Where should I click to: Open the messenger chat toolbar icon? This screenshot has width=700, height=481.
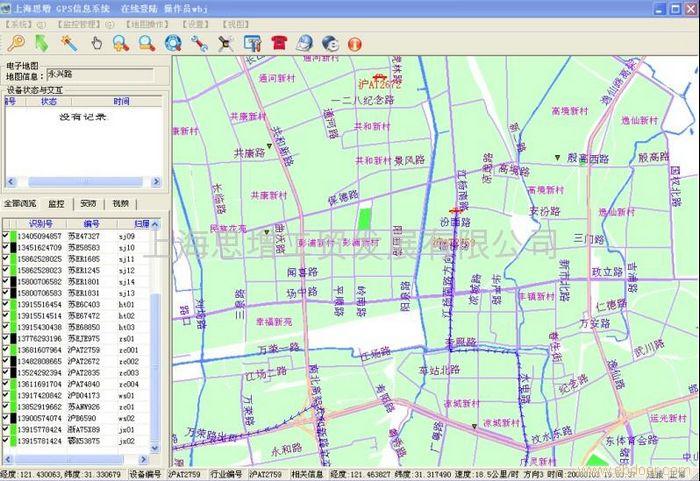pos(305,43)
